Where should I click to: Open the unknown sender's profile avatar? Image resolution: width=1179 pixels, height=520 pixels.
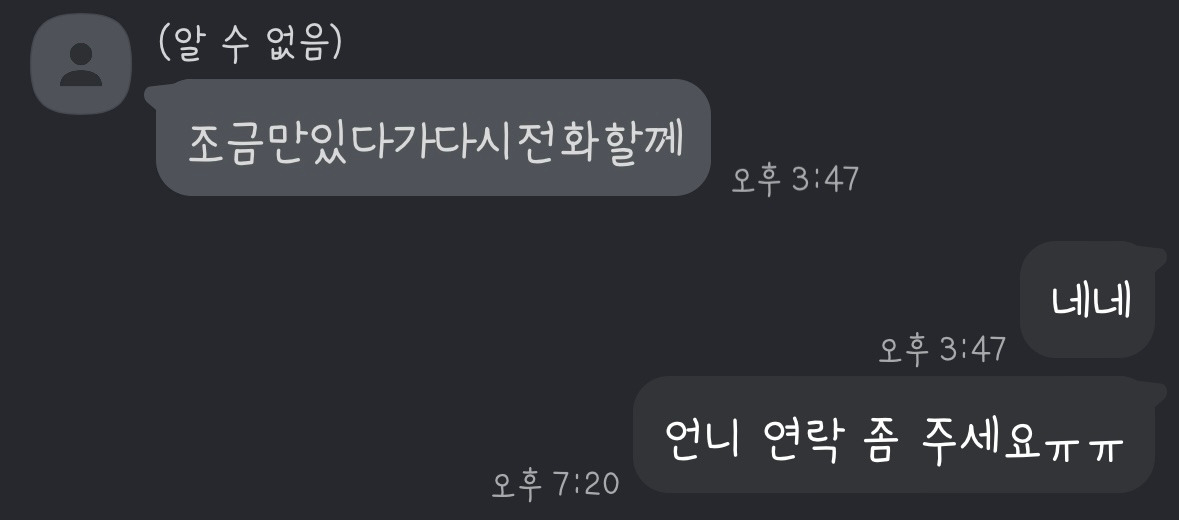point(81,65)
